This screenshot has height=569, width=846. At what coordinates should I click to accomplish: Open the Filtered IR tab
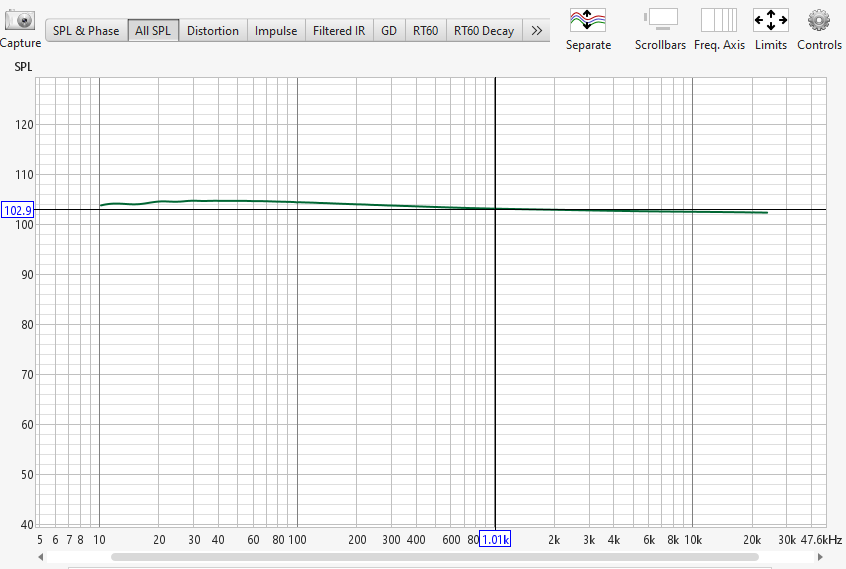[339, 31]
